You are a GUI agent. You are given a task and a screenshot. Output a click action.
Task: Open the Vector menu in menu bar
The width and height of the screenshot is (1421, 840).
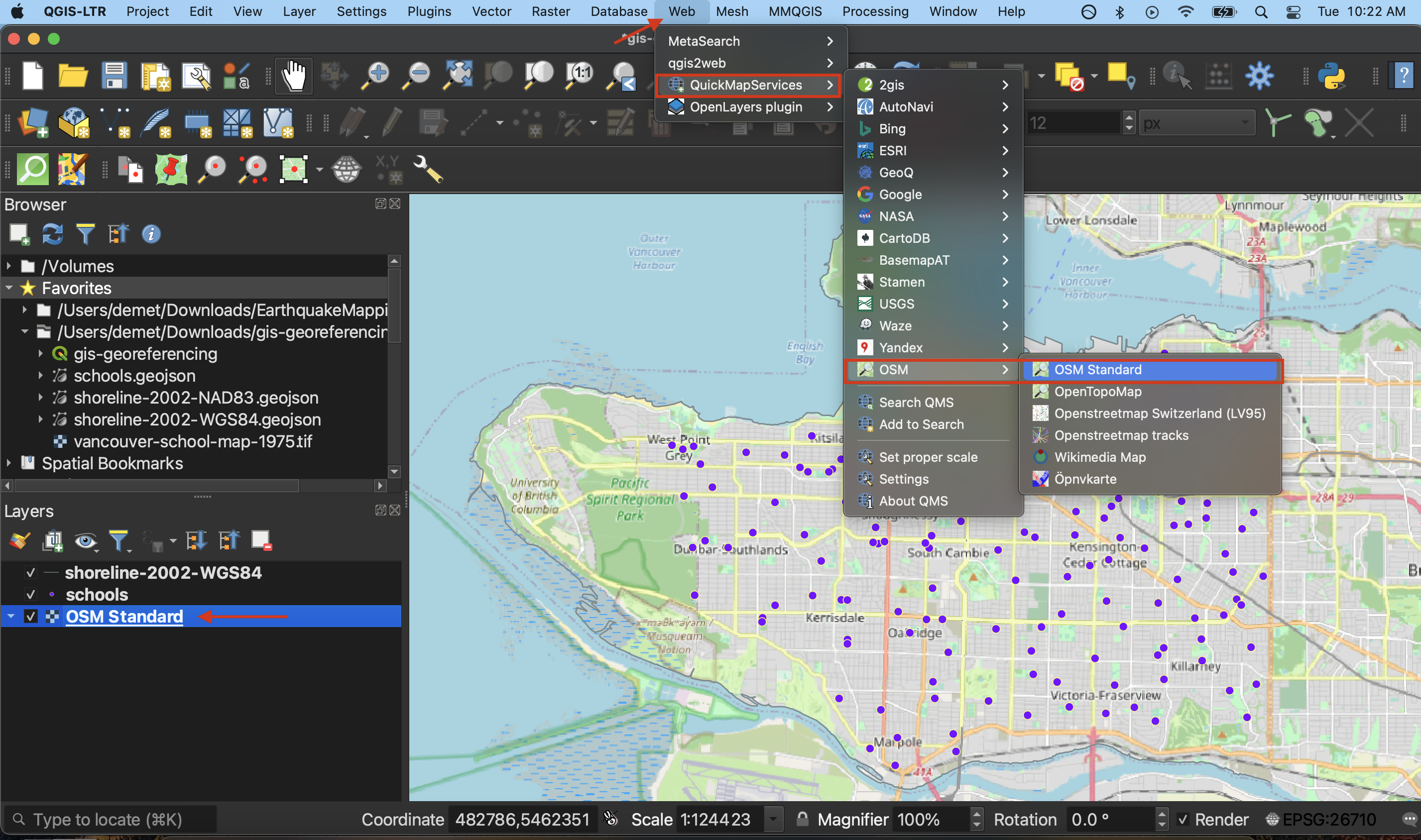pyautogui.click(x=491, y=11)
